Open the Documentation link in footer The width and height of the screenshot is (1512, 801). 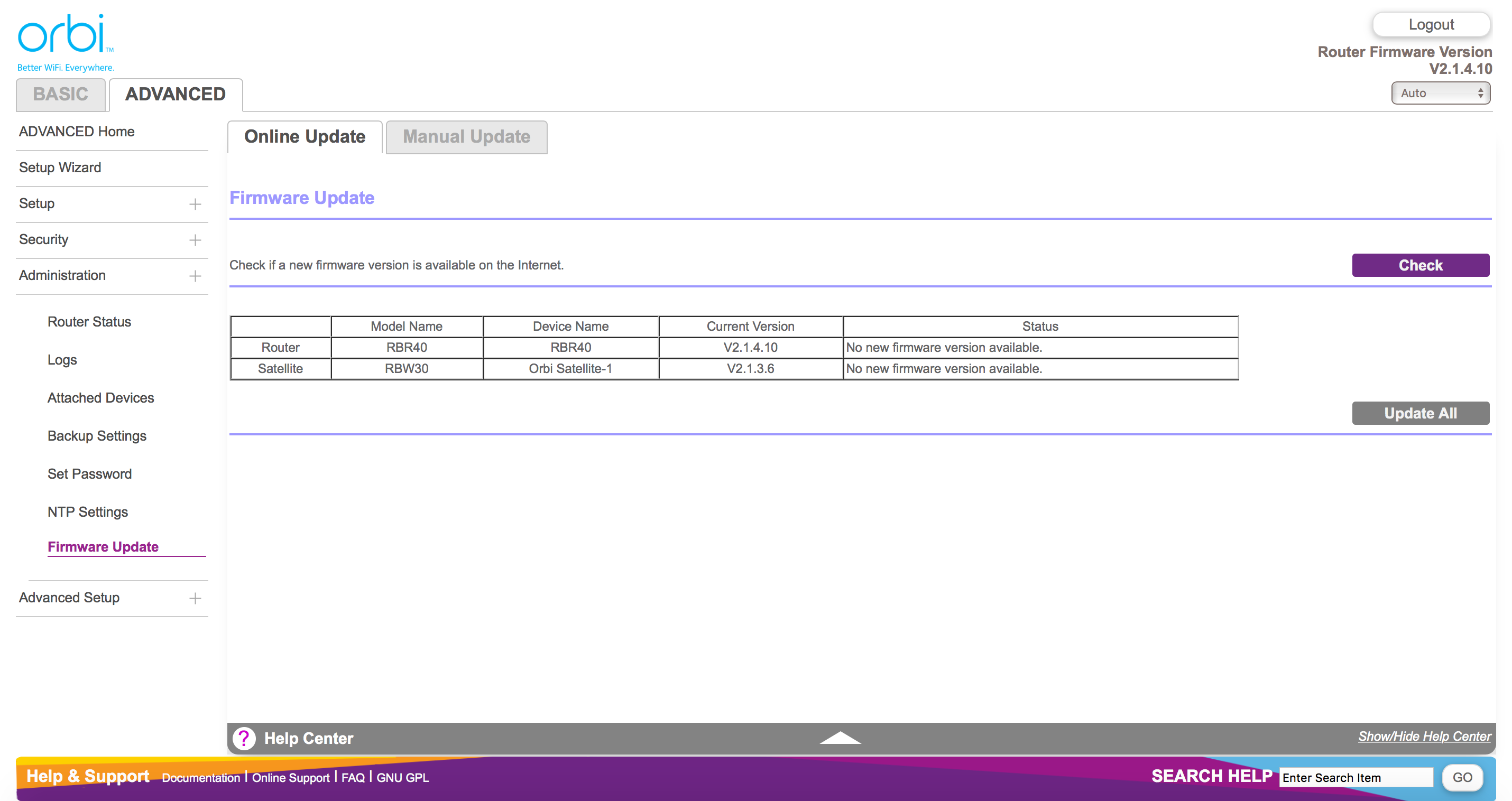coord(201,778)
